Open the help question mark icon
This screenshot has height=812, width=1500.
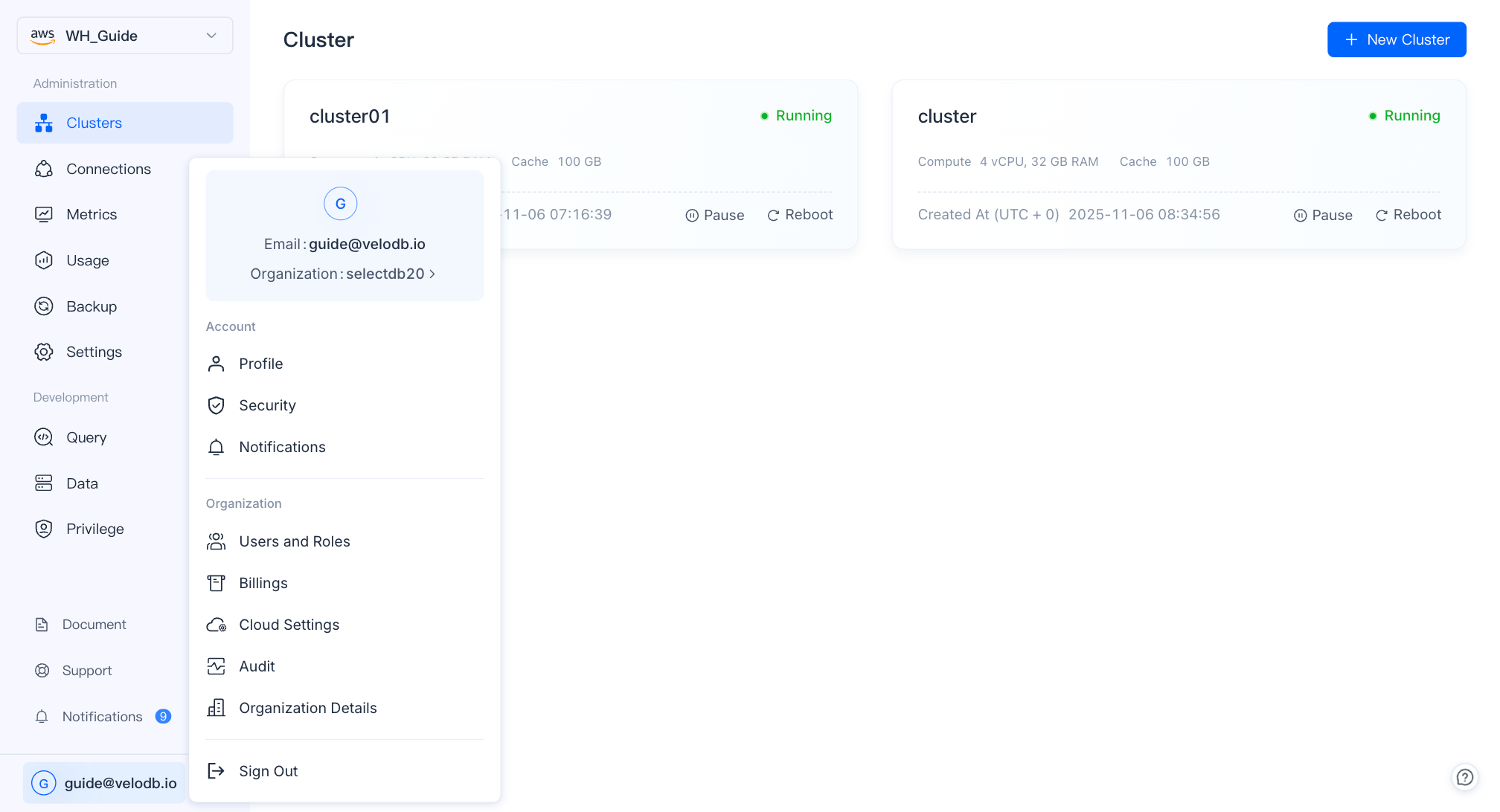click(1464, 777)
